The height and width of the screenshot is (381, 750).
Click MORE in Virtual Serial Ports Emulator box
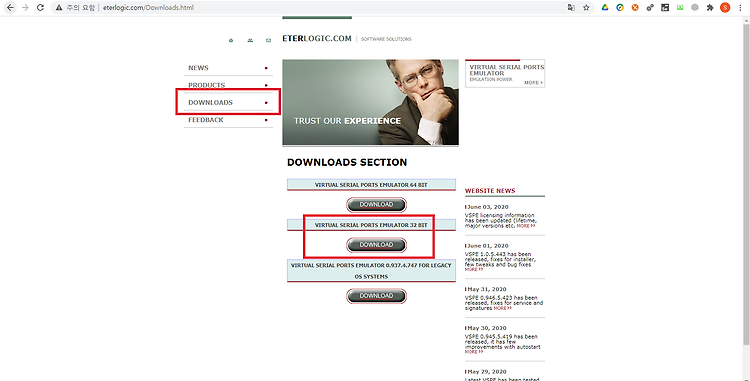point(533,83)
